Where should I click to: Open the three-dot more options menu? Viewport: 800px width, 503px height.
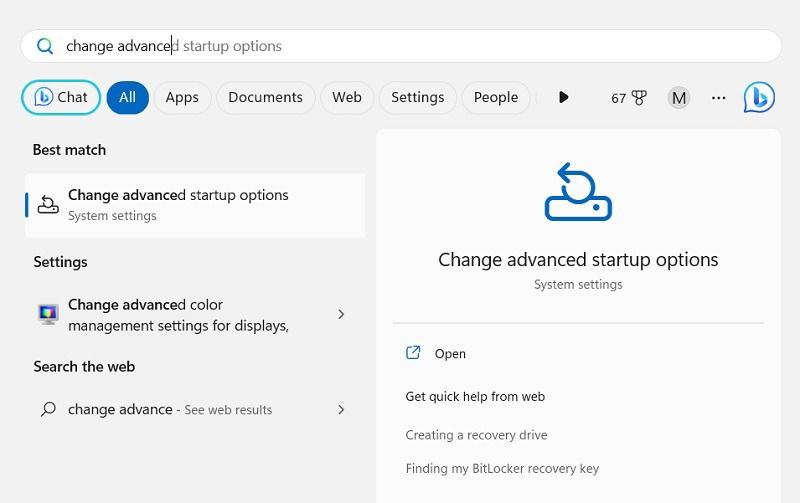[x=718, y=97]
